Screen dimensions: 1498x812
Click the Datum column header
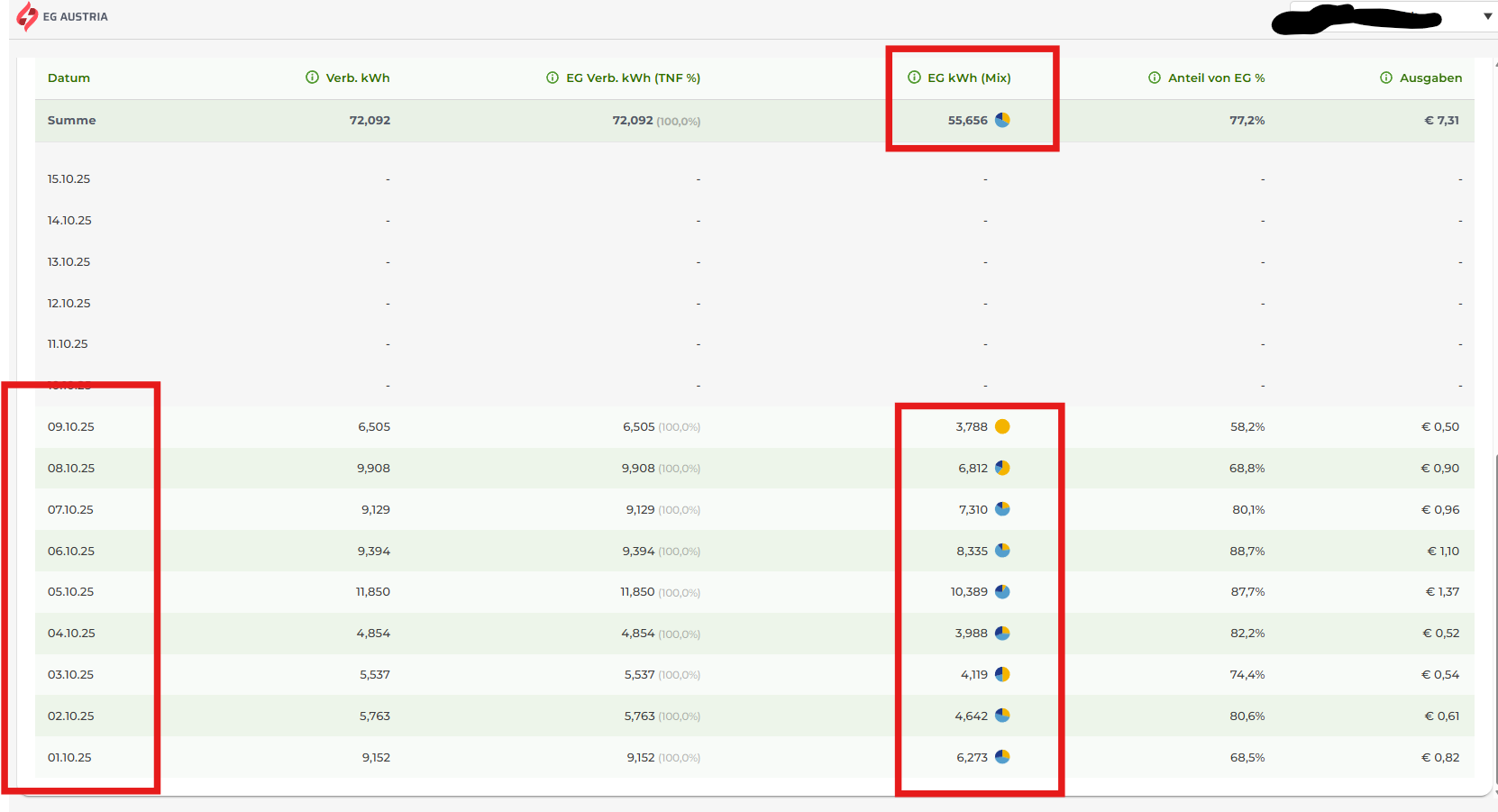point(69,78)
